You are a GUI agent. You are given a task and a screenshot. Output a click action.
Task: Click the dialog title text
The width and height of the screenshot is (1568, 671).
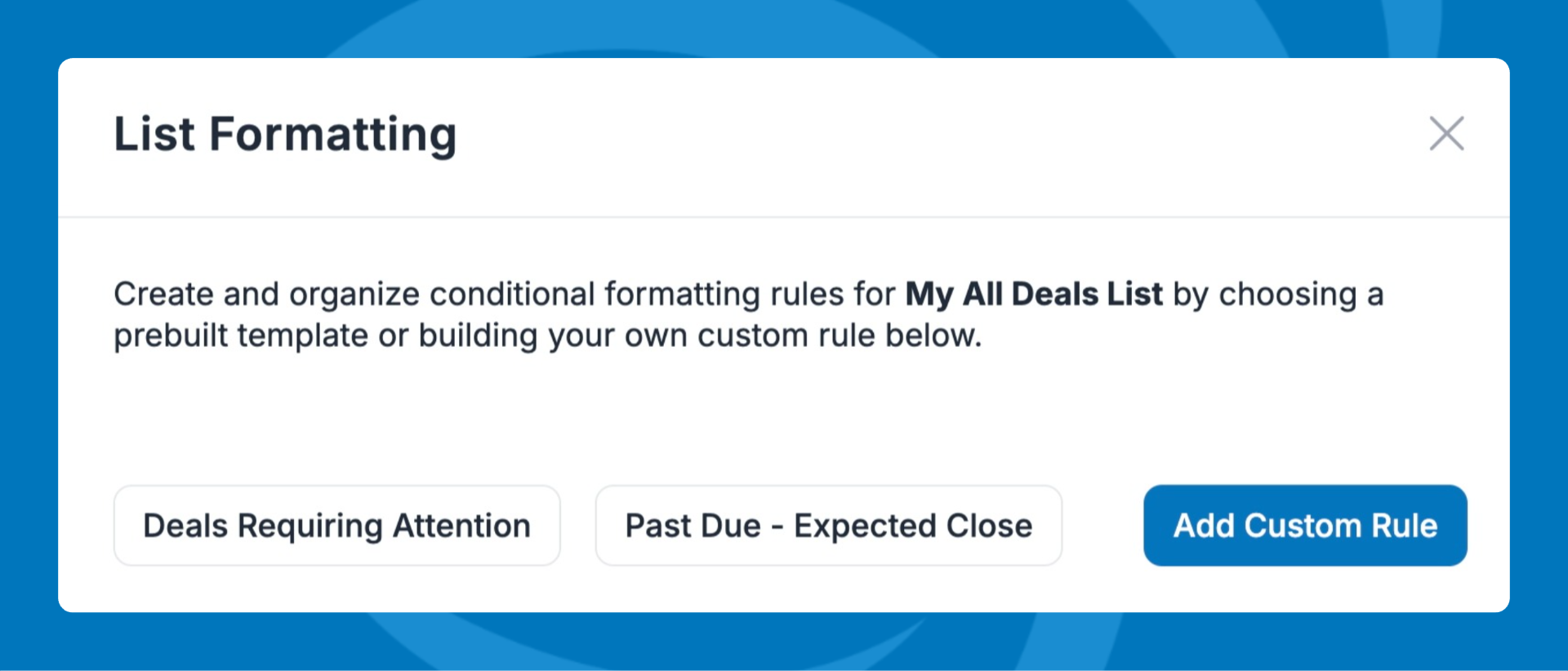[284, 135]
